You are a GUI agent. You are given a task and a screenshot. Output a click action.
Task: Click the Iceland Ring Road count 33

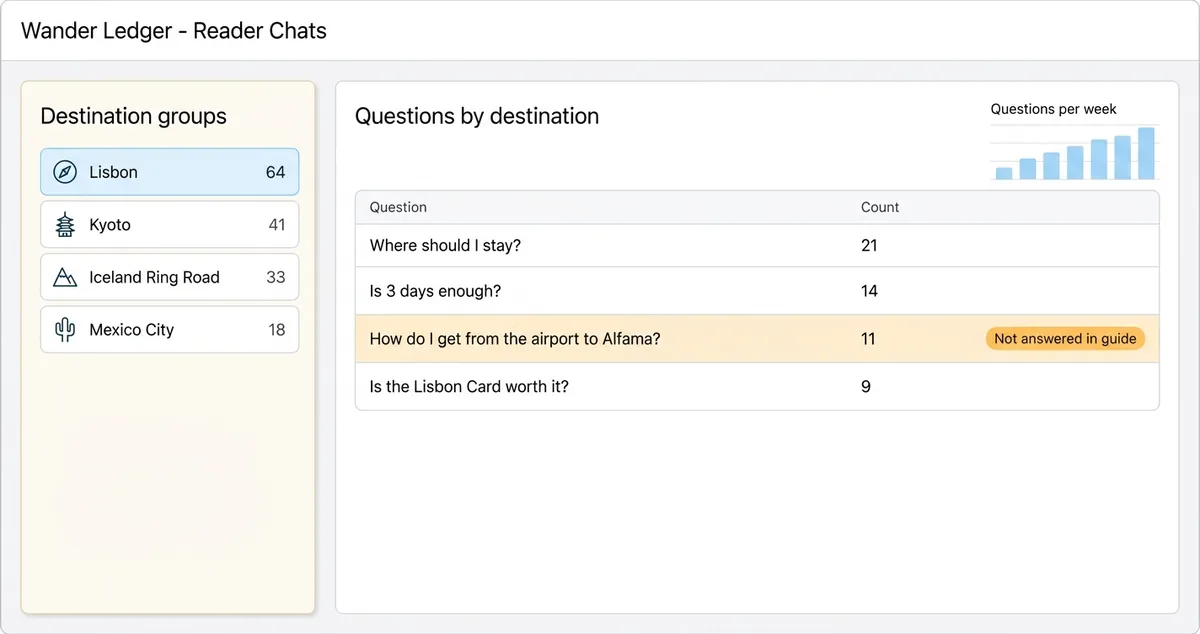click(x=276, y=277)
